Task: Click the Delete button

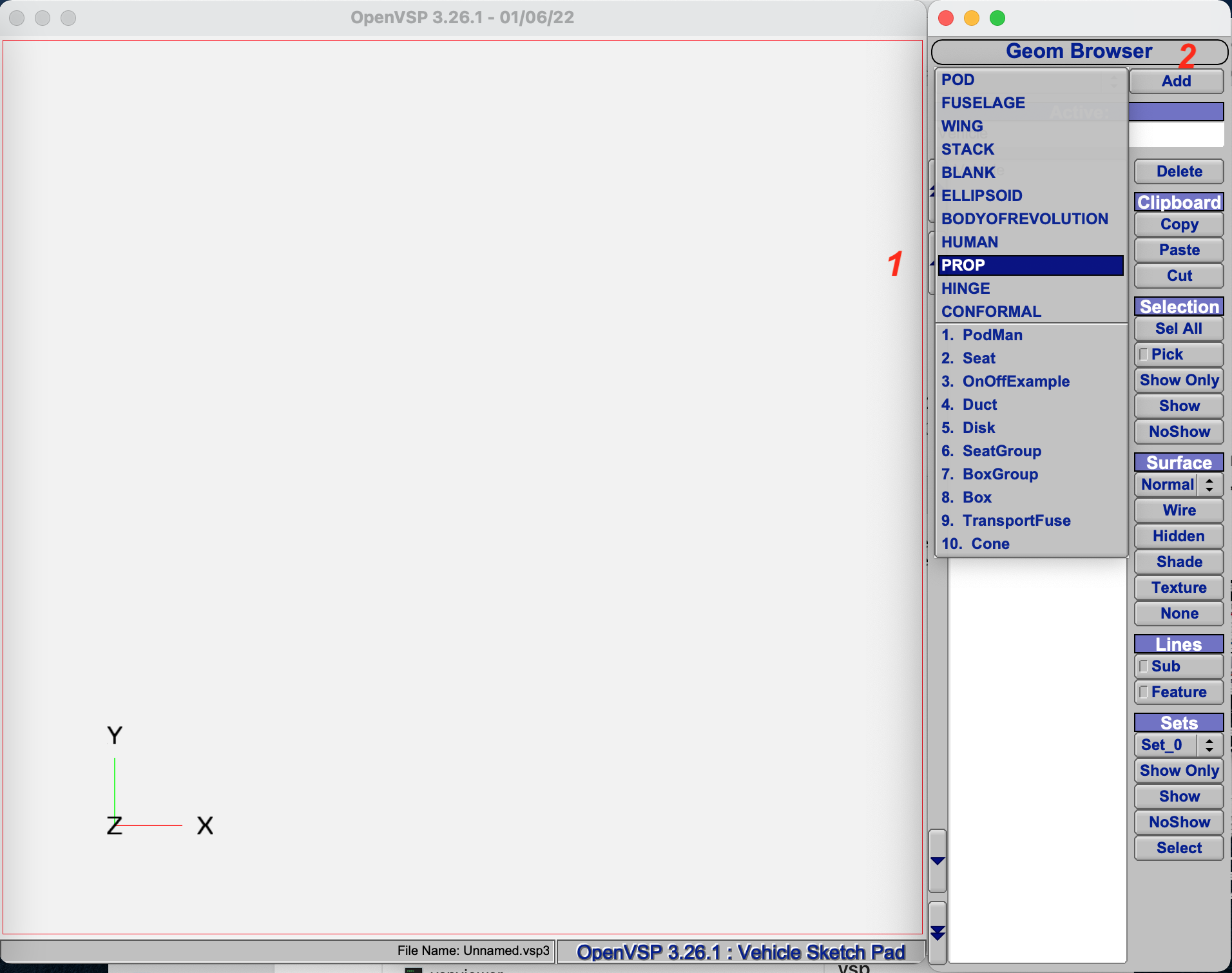Action: click(1179, 171)
